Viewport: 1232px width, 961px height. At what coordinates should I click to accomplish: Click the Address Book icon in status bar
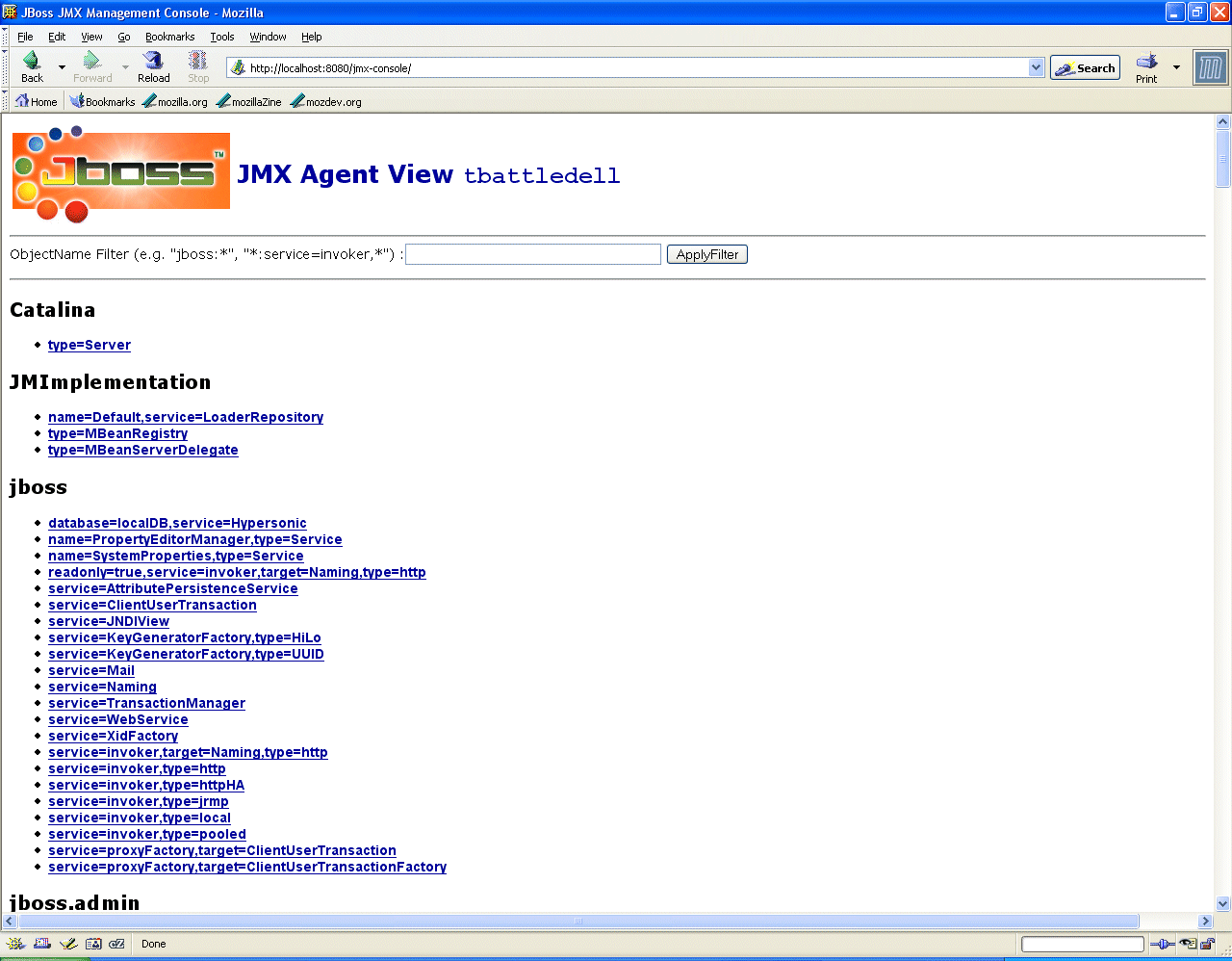click(x=92, y=944)
